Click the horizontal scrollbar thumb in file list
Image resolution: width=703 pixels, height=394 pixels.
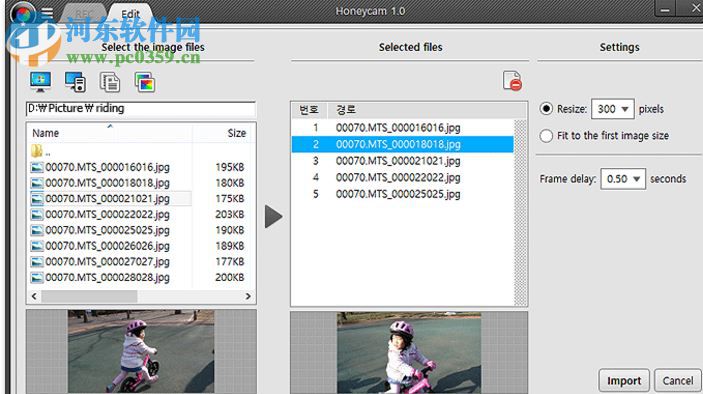[x=90, y=296]
